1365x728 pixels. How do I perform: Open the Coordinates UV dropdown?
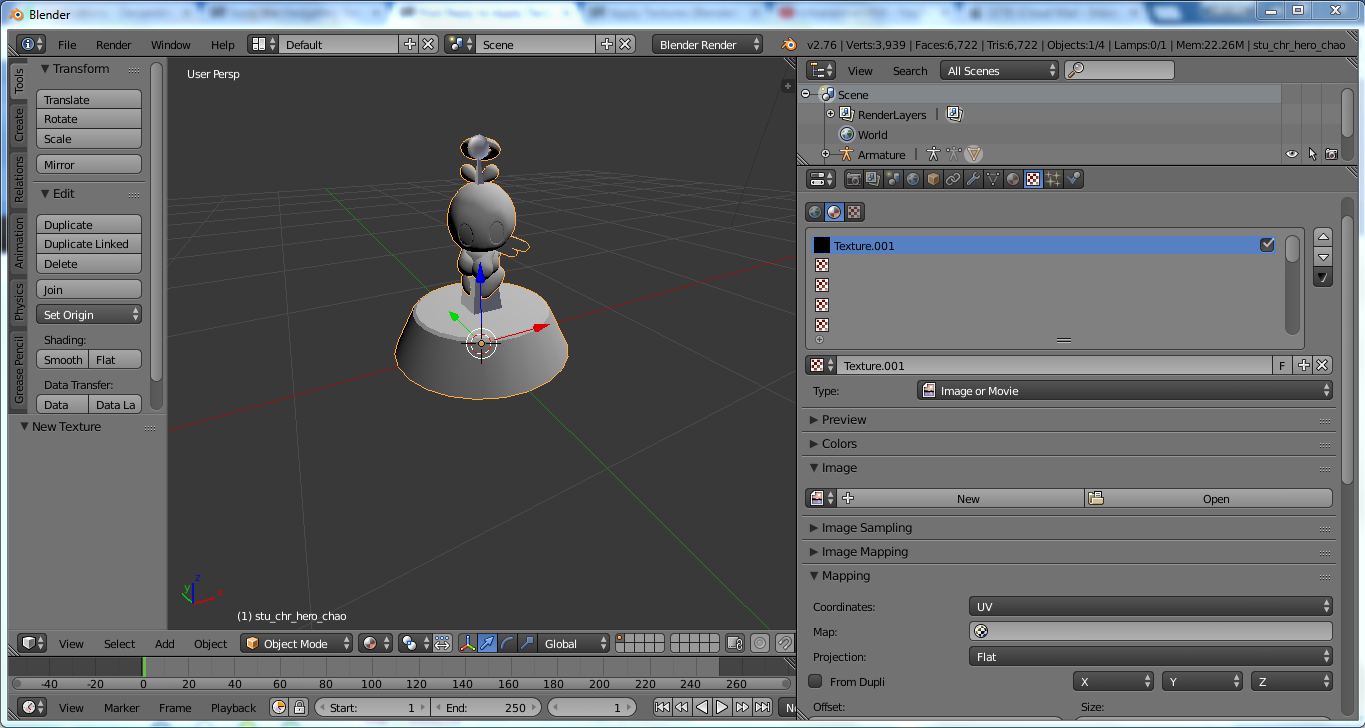click(x=1151, y=606)
